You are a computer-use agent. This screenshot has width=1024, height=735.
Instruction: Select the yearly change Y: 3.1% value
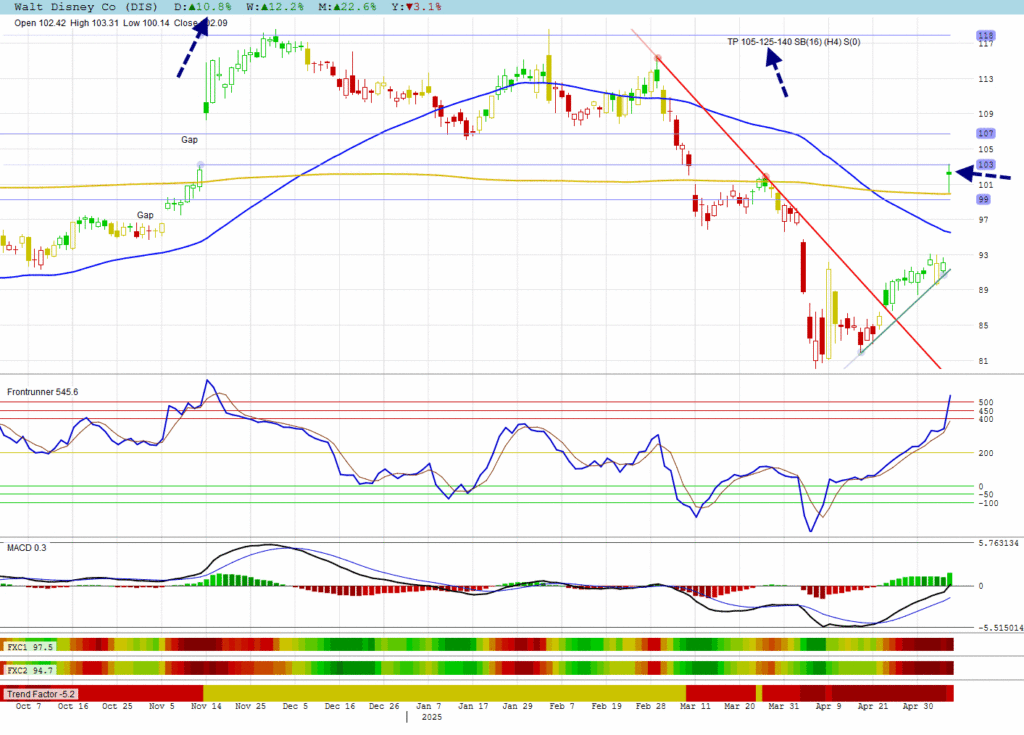coord(416,7)
